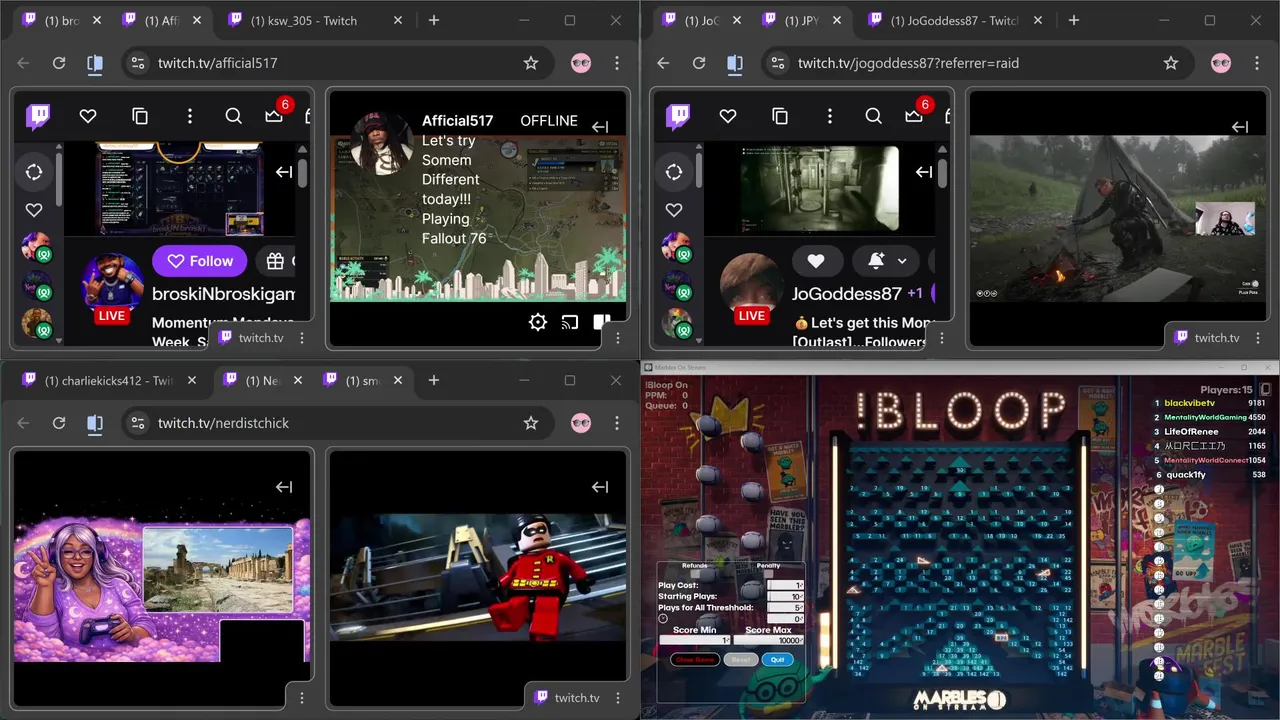
Task: Click Reset button in Marbles panel
Action: tap(741, 660)
